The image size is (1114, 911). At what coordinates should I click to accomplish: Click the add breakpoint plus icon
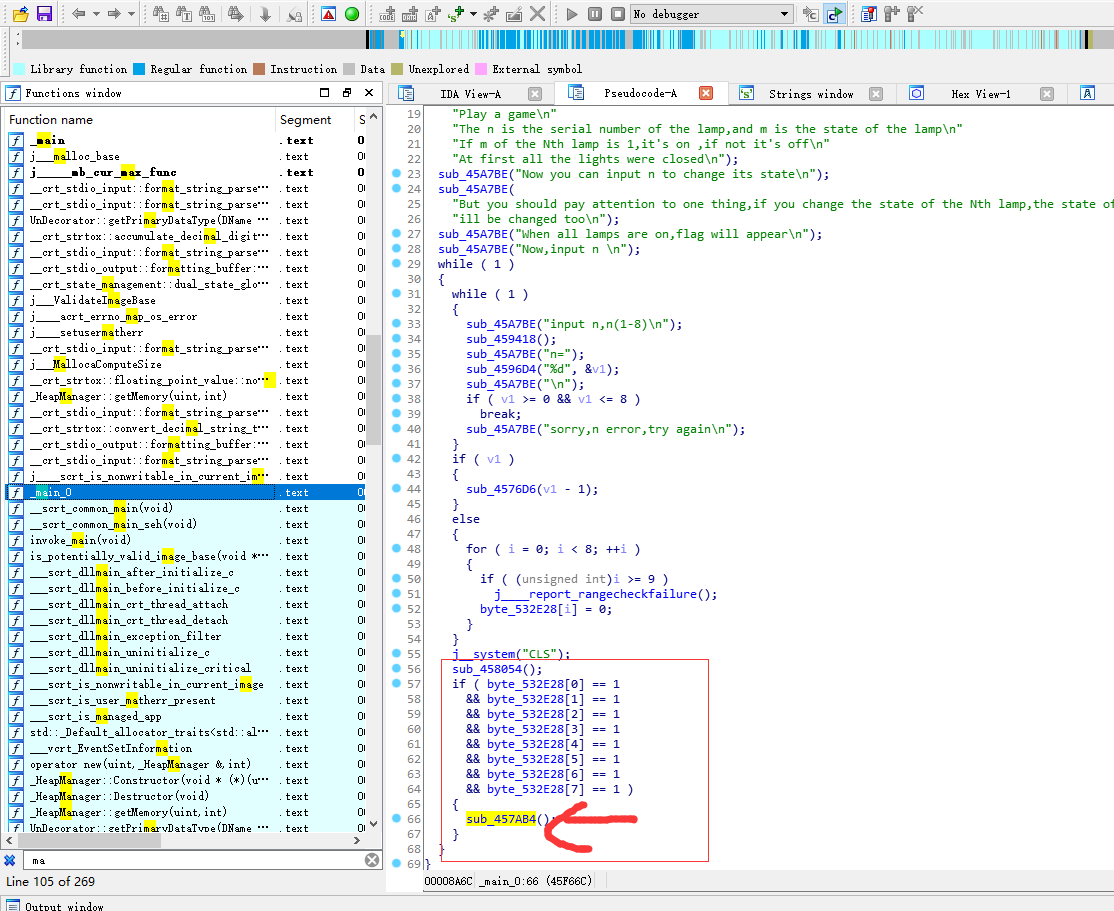coord(892,14)
